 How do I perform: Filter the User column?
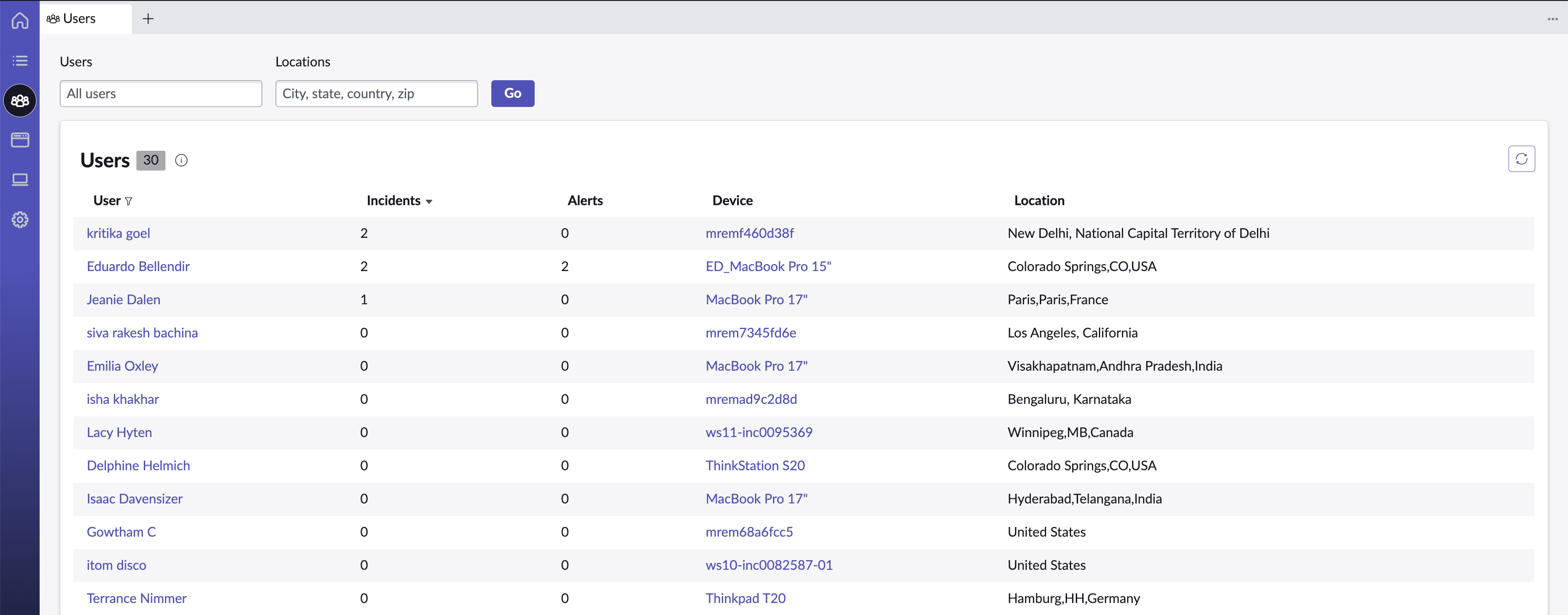129,201
